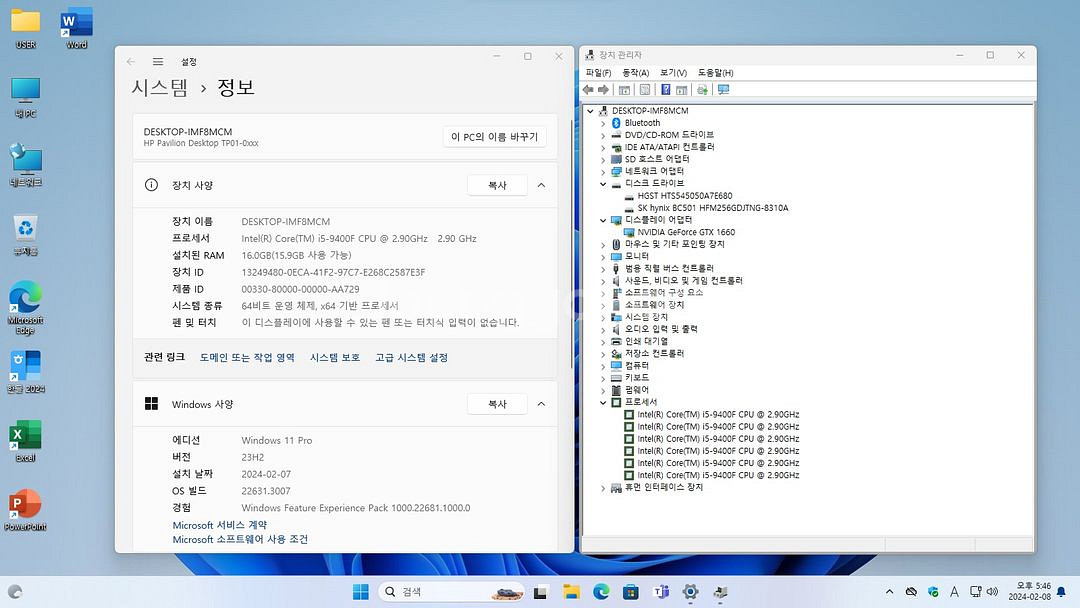The width and height of the screenshot is (1080, 608).
Task: Expand the Bluetooth node
Action: (603, 123)
